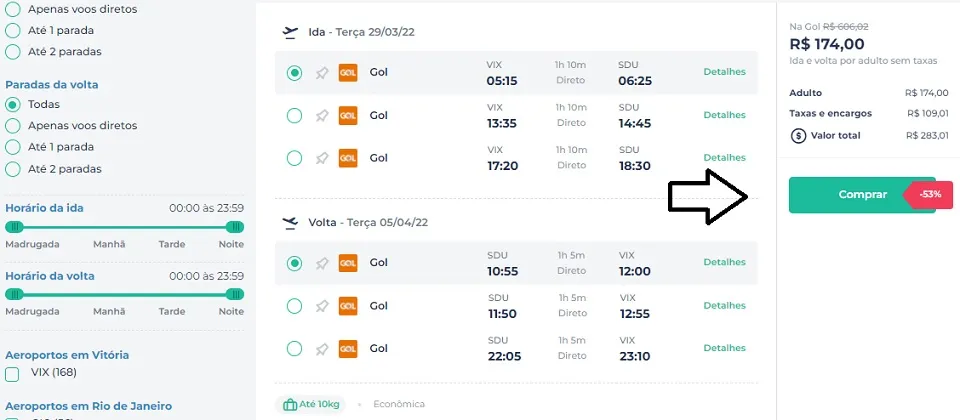
Task: Select the 22:05 return flight radio
Action: (x=294, y=349)
